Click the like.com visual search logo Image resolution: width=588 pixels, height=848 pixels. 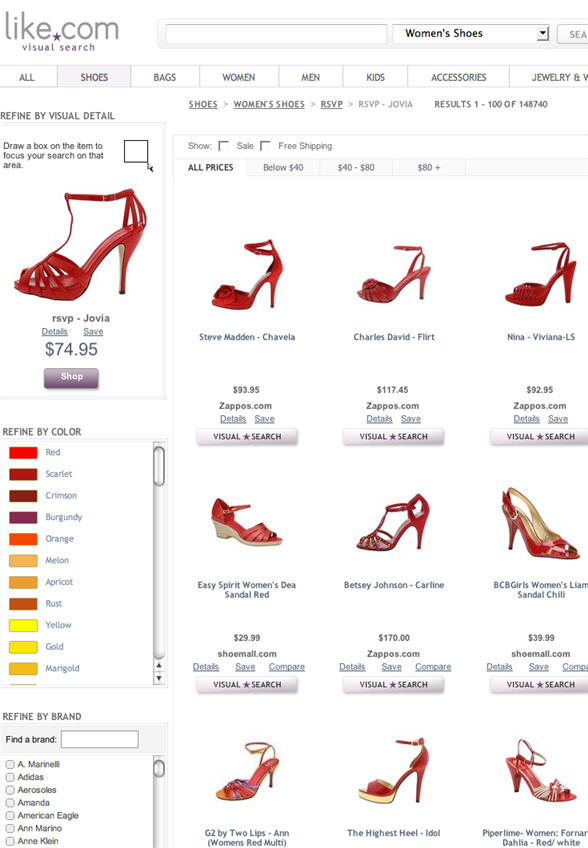62,32
